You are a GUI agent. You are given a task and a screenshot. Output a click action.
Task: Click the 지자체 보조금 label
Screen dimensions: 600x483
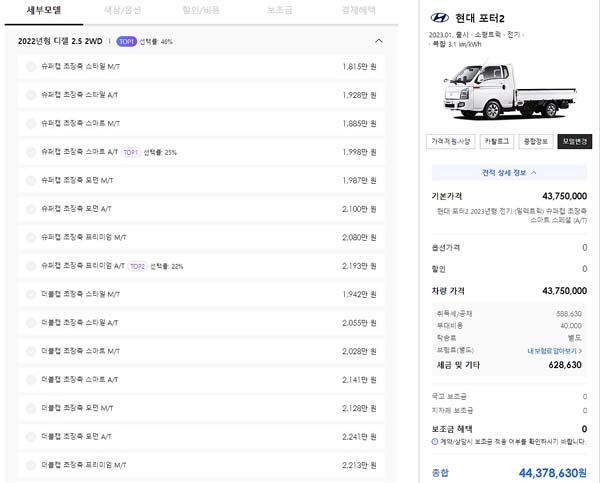click(452, 411)
